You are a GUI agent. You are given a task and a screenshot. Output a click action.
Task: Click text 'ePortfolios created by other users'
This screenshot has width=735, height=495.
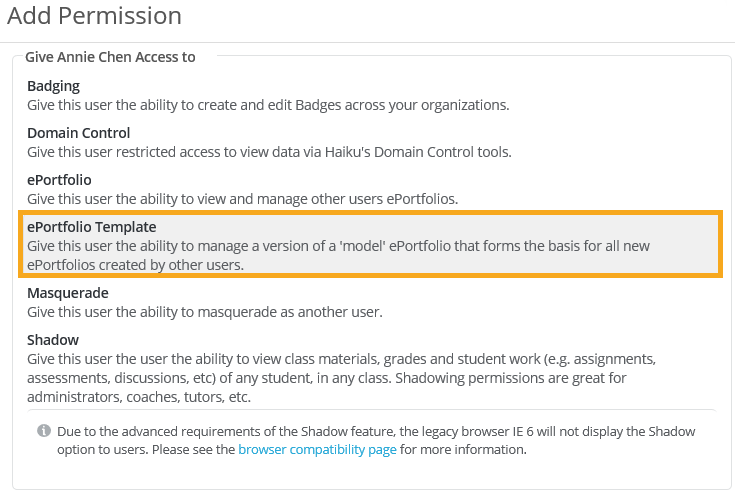click(135, 265)
